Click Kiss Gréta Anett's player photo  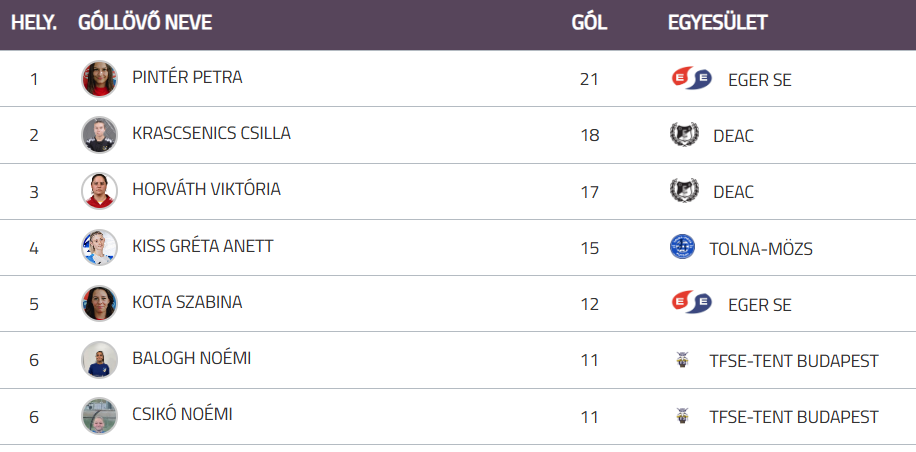pyautogui.click(x=100, y=247)
